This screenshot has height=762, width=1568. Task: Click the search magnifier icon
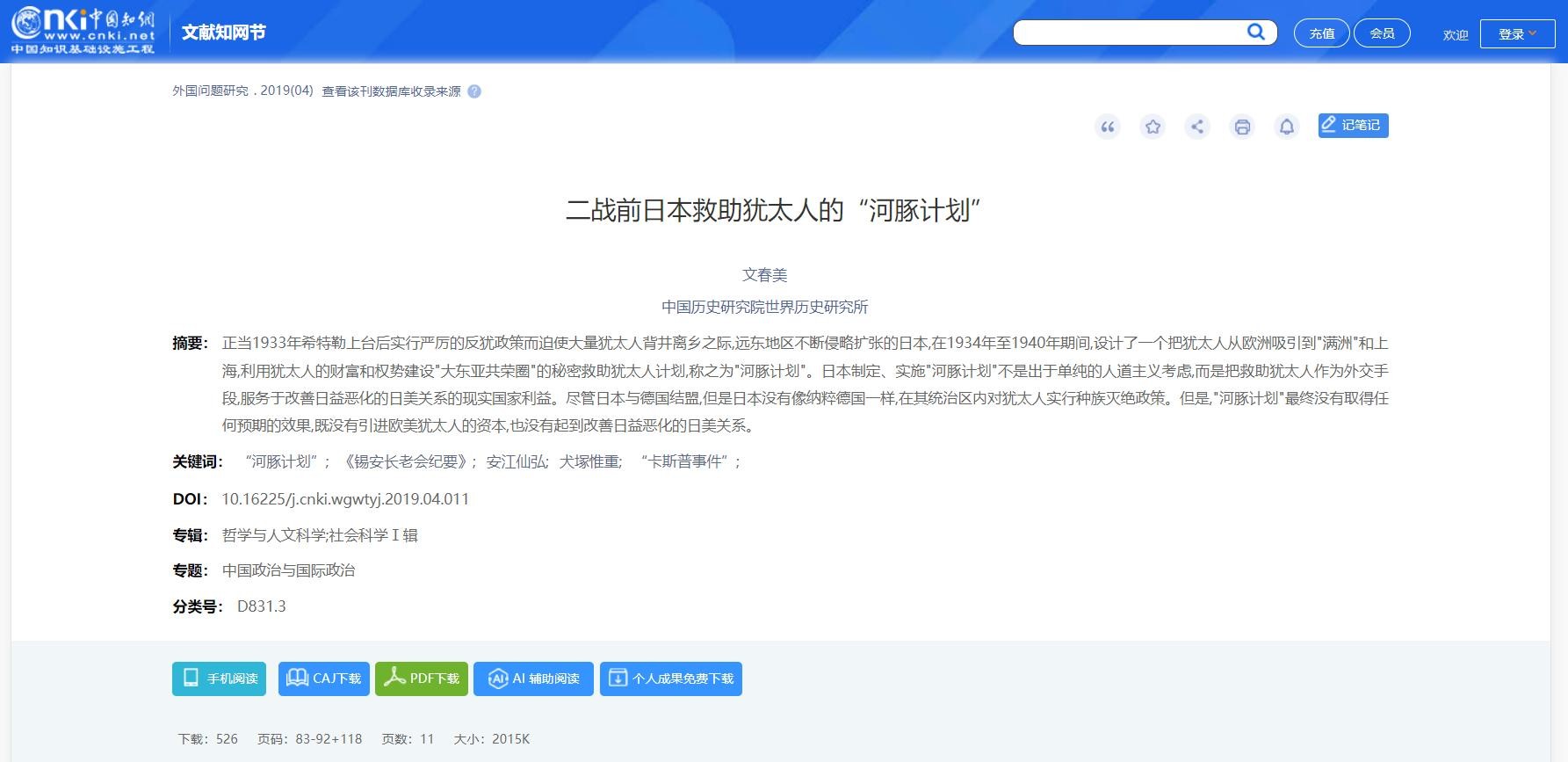point(1256,33)
